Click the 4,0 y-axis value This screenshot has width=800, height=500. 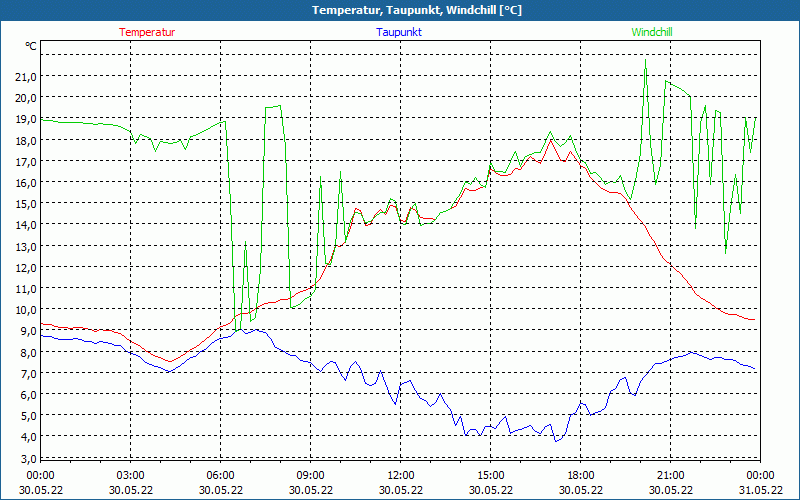pos(29,438)
